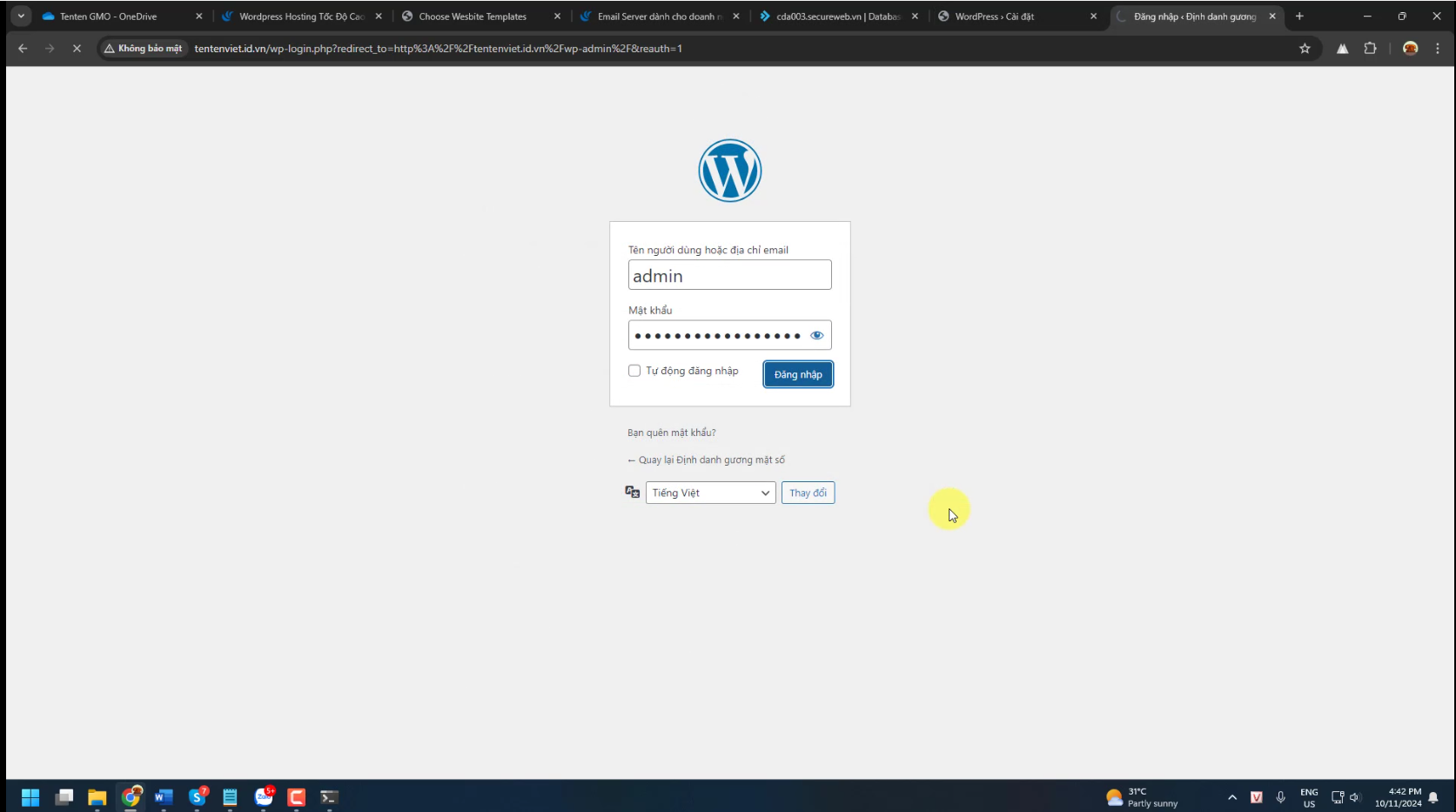Open the red Camtasia icon on the taskbar
The image size is (1456, 812).
[x=296, y=796]
